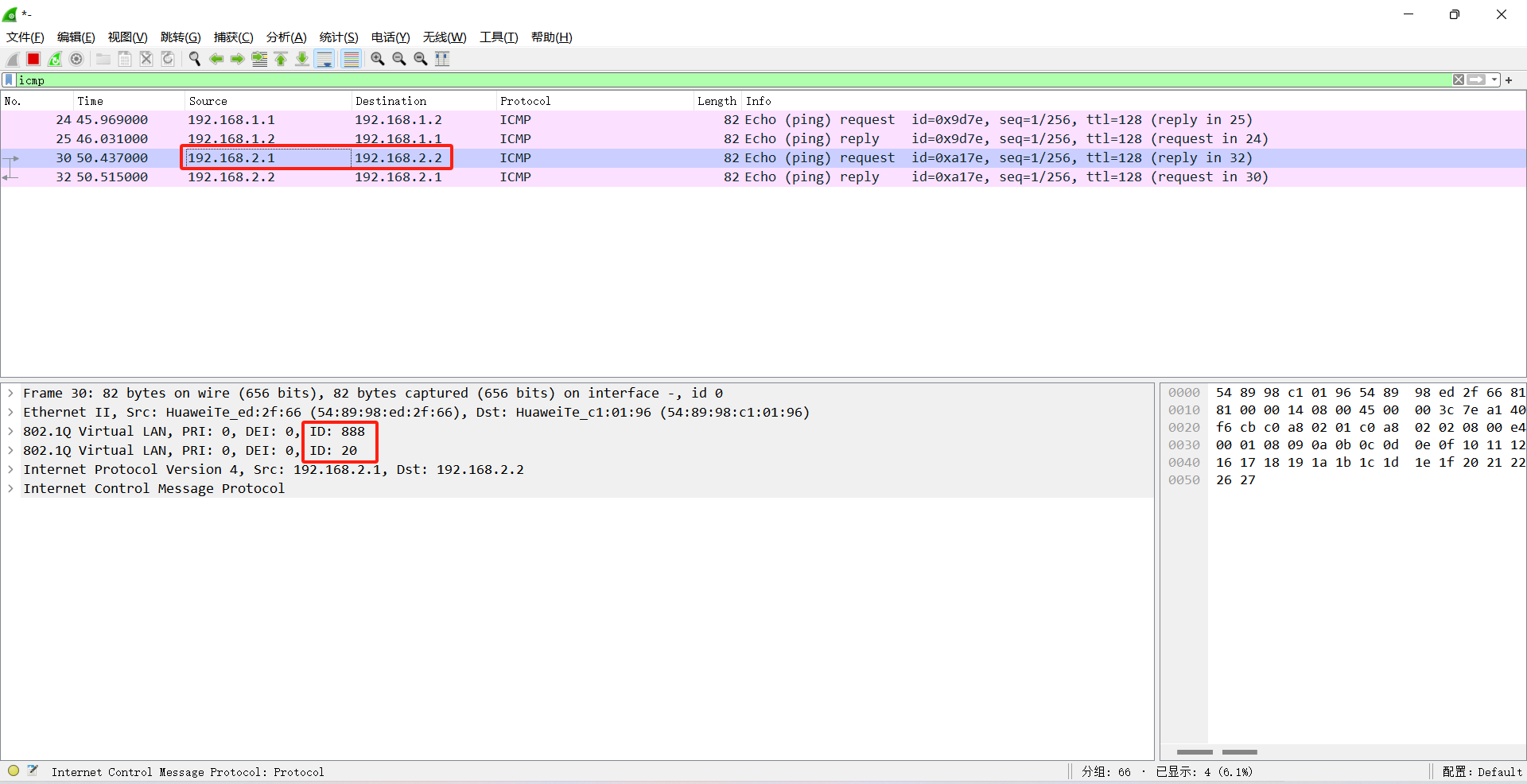Sort by the Protocol column header
1527x784 pixels.
(595, 101)
